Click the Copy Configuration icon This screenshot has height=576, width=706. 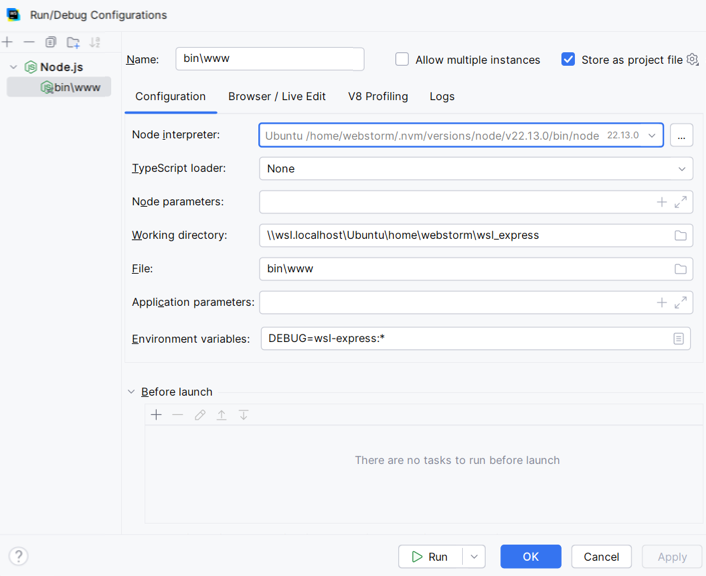(x=51, y=42)
